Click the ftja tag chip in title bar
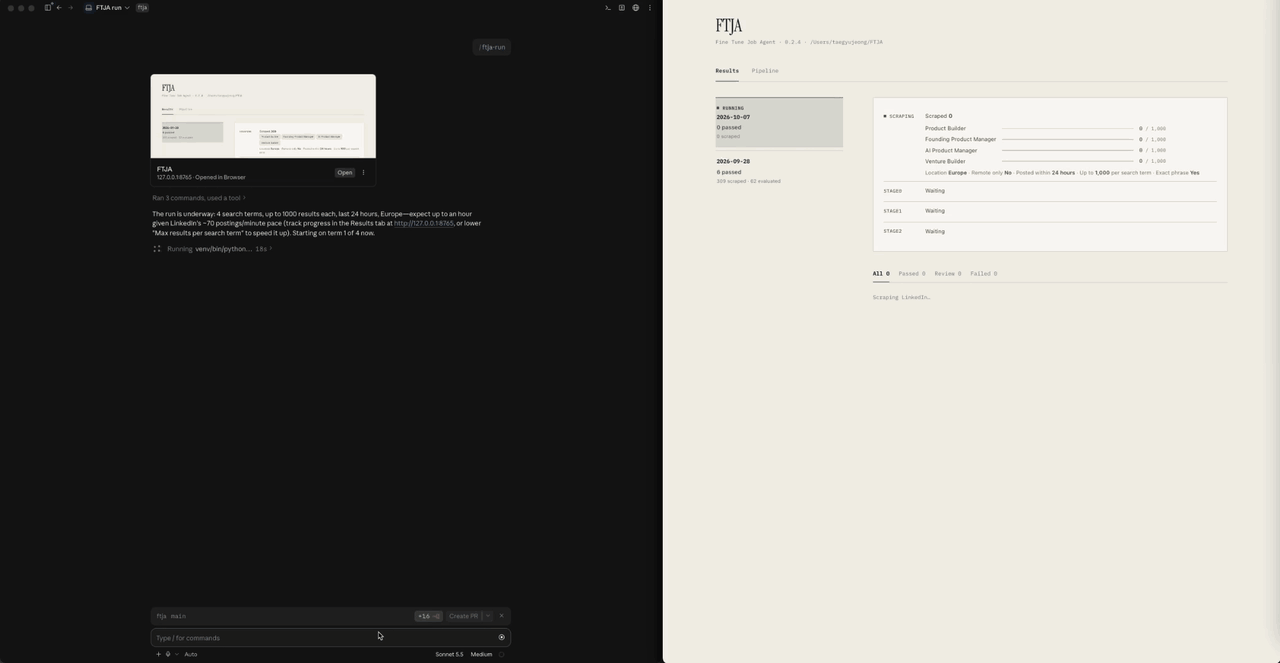Screen dimensions: 1280x663 (142, 7)
